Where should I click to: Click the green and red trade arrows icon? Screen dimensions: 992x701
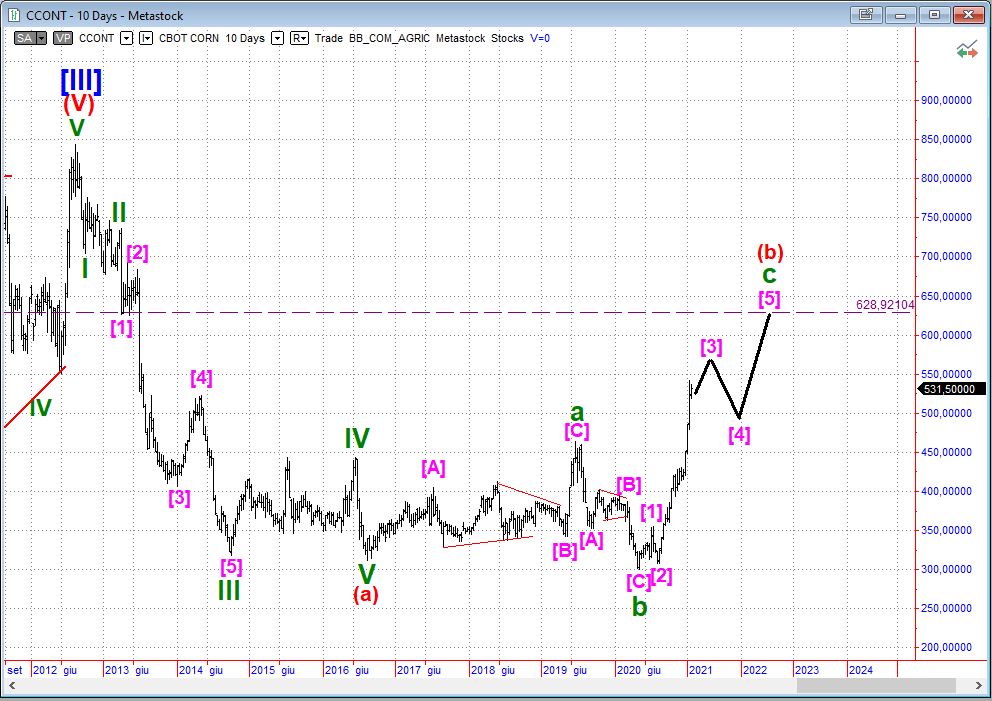point(967,51)
